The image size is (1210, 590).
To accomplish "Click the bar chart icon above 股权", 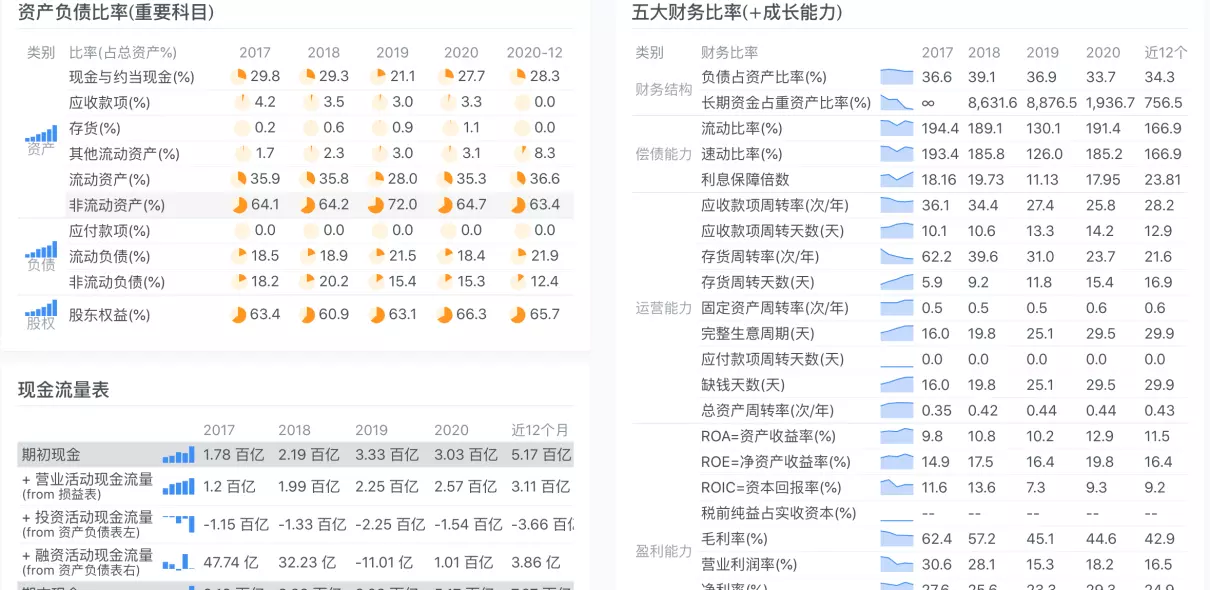I will pos(41,308).
